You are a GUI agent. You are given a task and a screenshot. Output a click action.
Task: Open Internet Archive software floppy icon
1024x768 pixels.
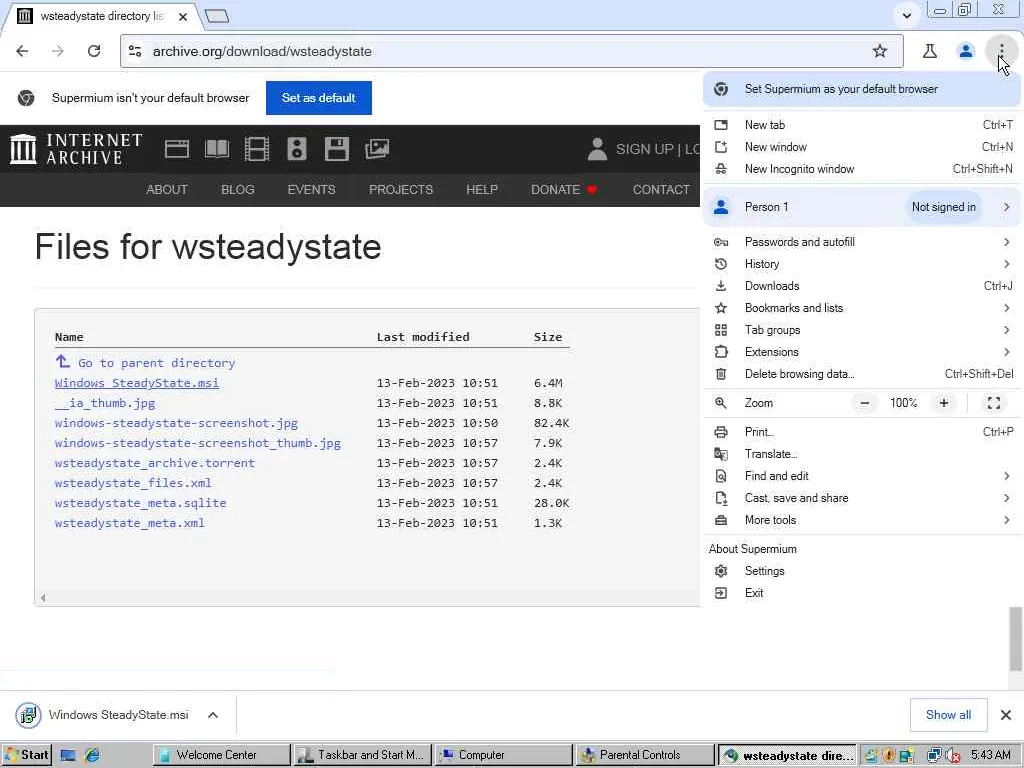pos(336,149)
